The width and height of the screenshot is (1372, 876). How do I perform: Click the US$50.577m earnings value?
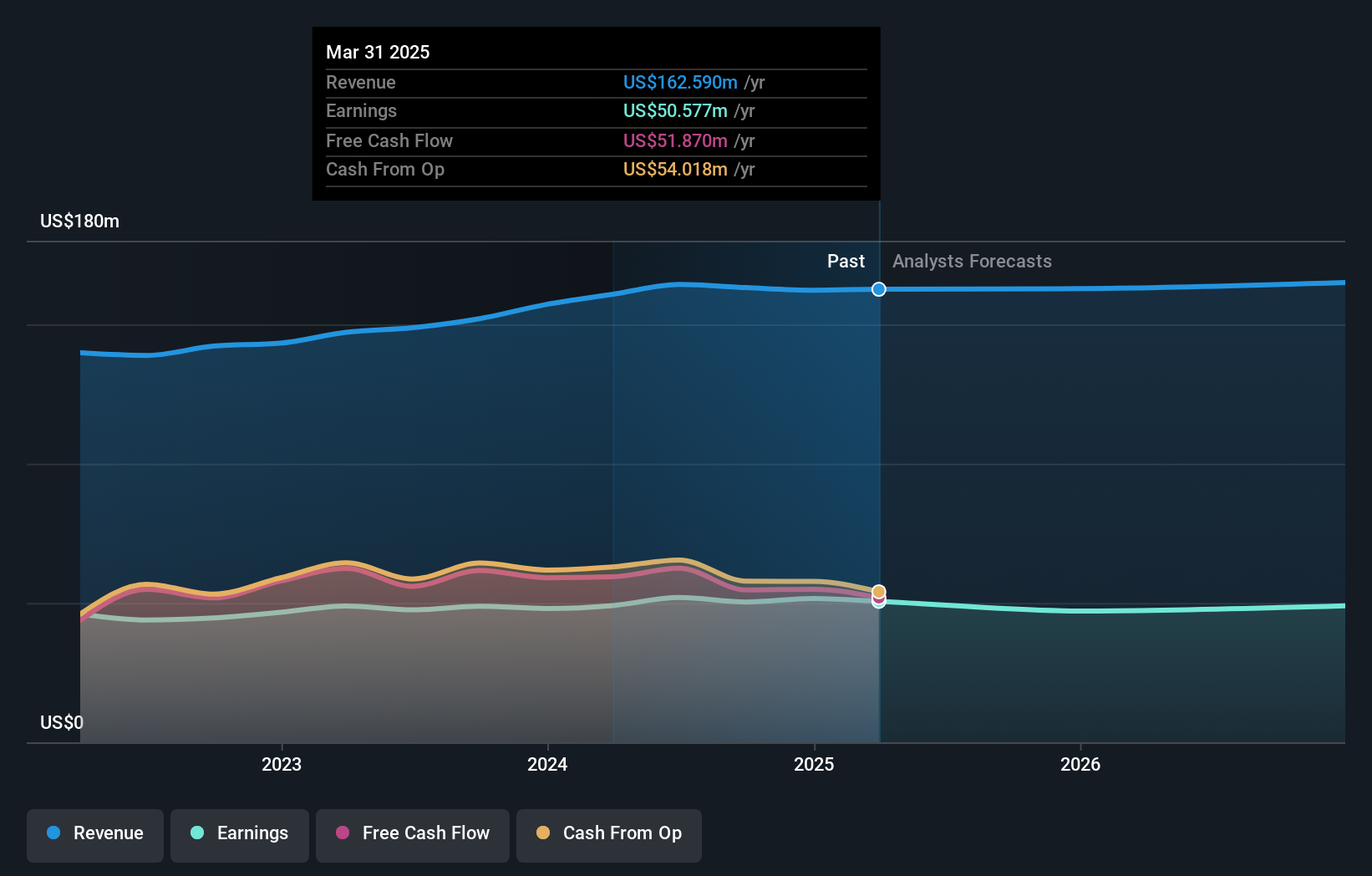click(x=675, y=110)
